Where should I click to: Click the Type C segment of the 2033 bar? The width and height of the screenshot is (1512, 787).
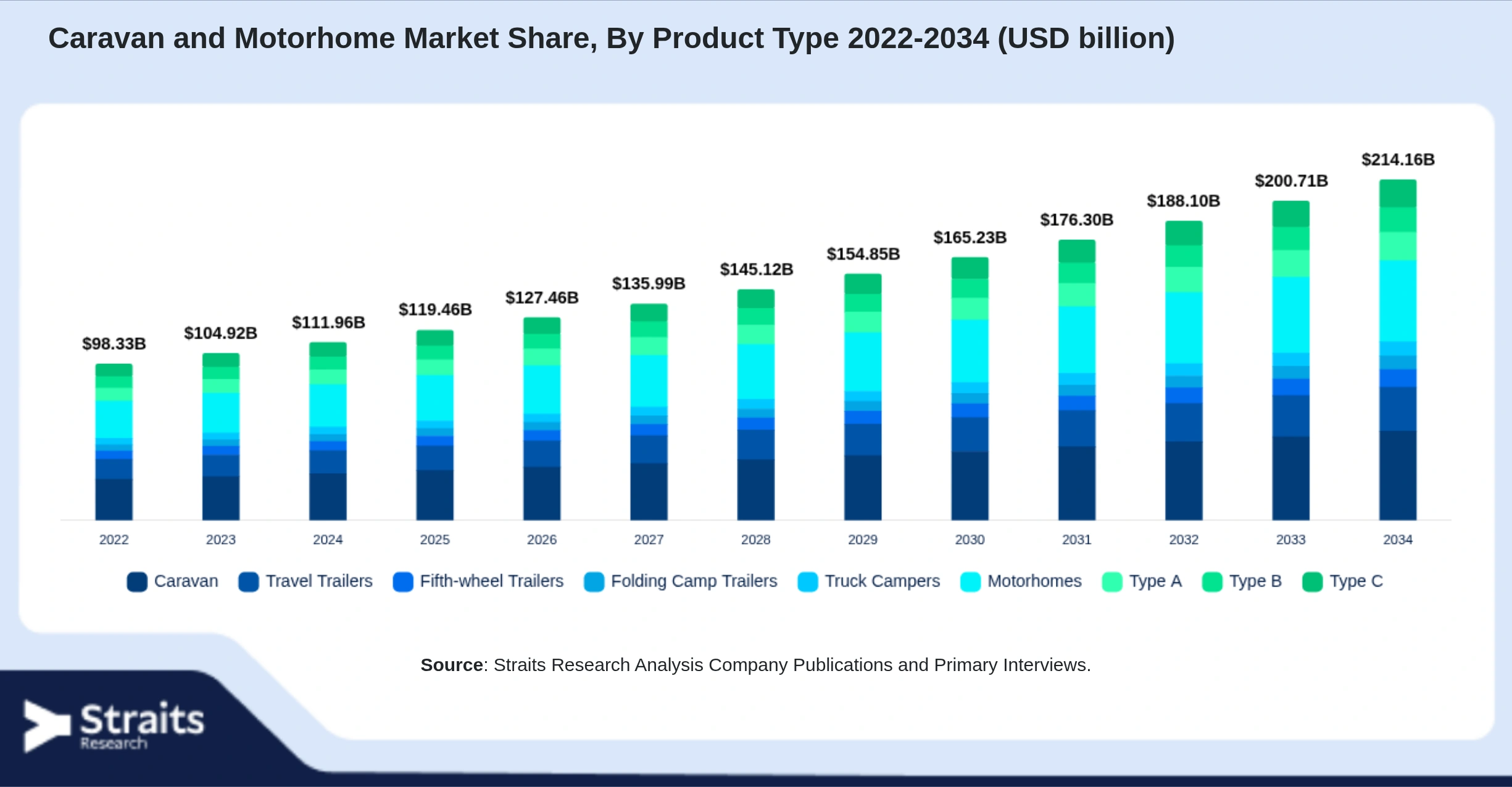pyautogui.click(x=1291, y=214)
